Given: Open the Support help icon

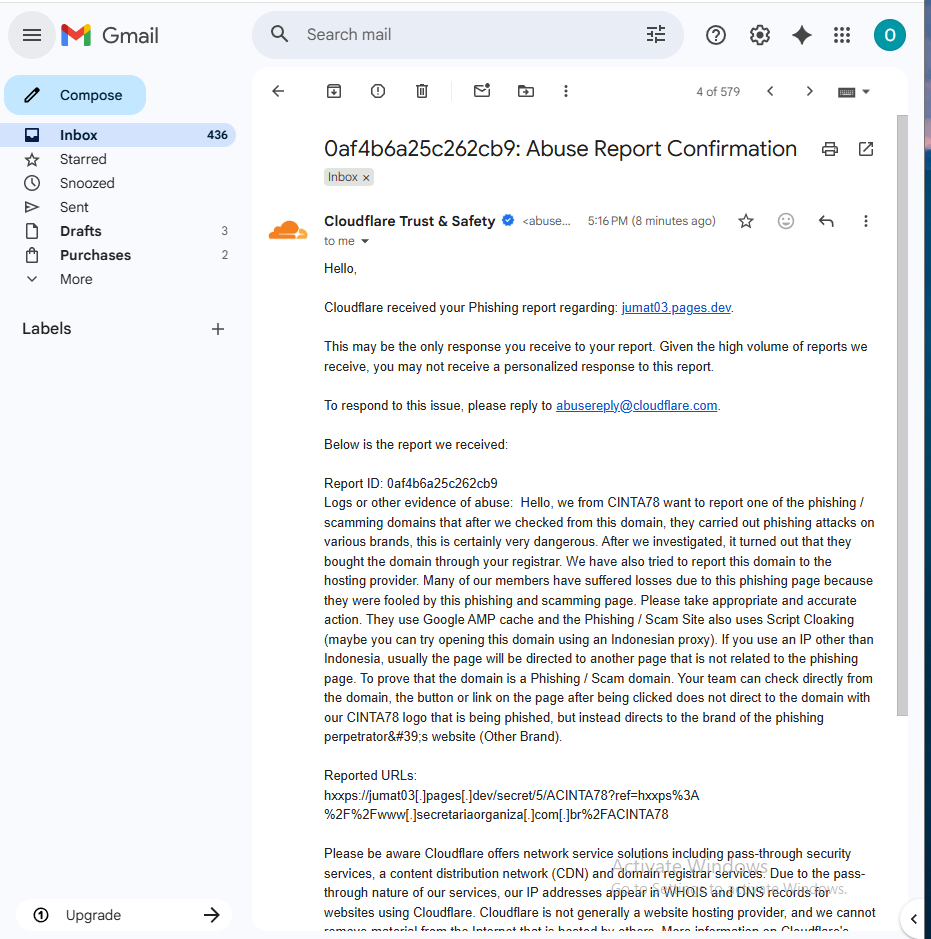Looking at the screenshot, I should tap(715, 35).
